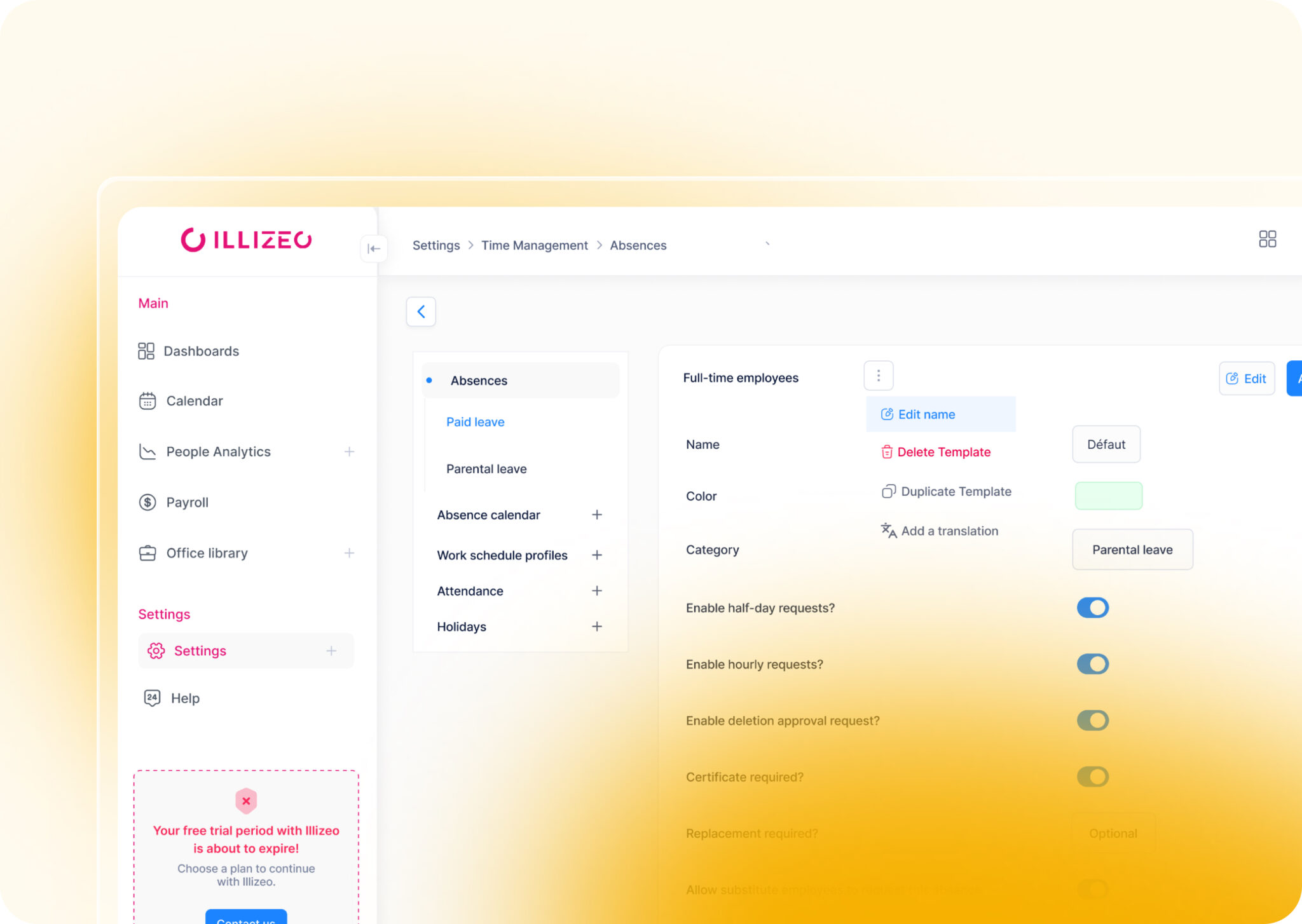
Task: Collapse the sidebar with the arrow icon
Action: [374, 248]
